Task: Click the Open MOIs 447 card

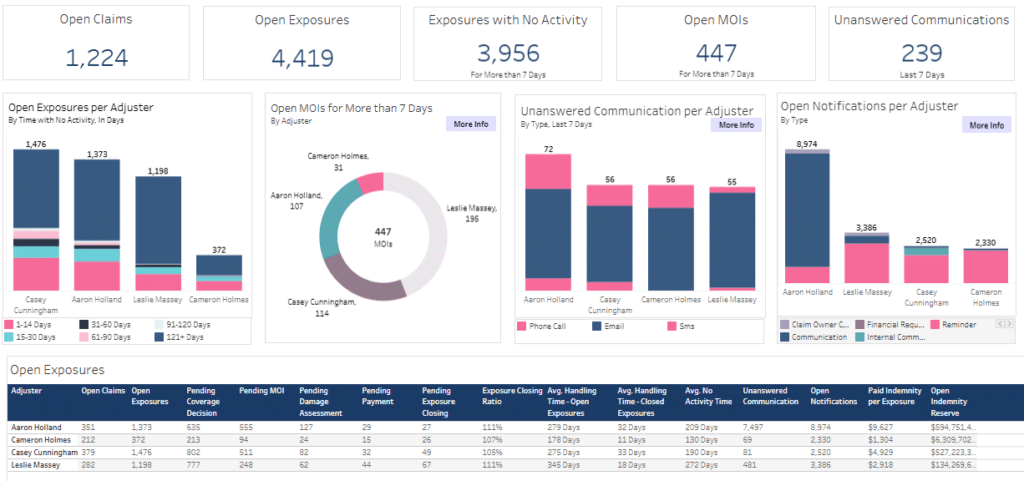Action: coord(716,43)
